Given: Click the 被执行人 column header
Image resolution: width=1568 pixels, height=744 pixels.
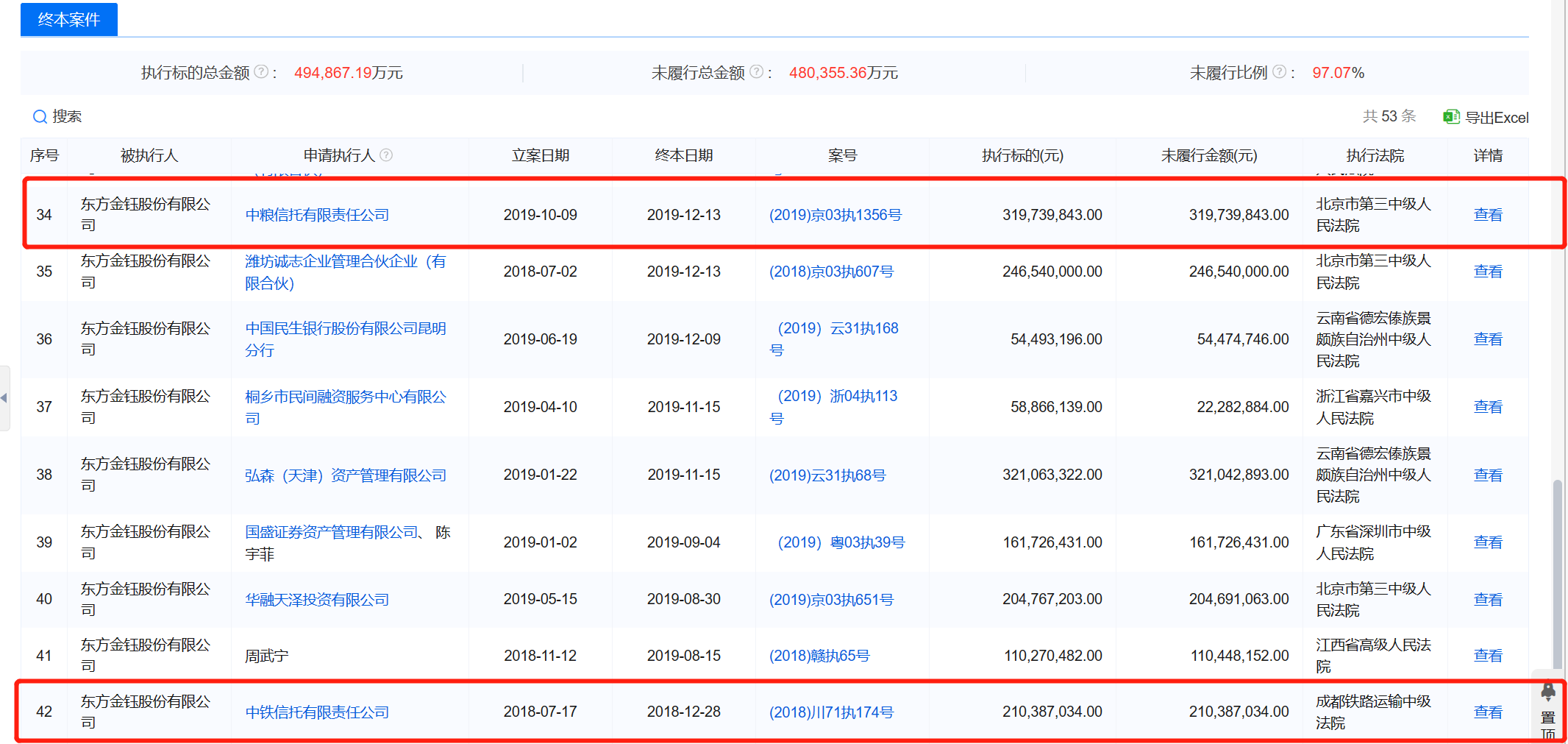Looking at the screenshot, I should pos(149,155).
